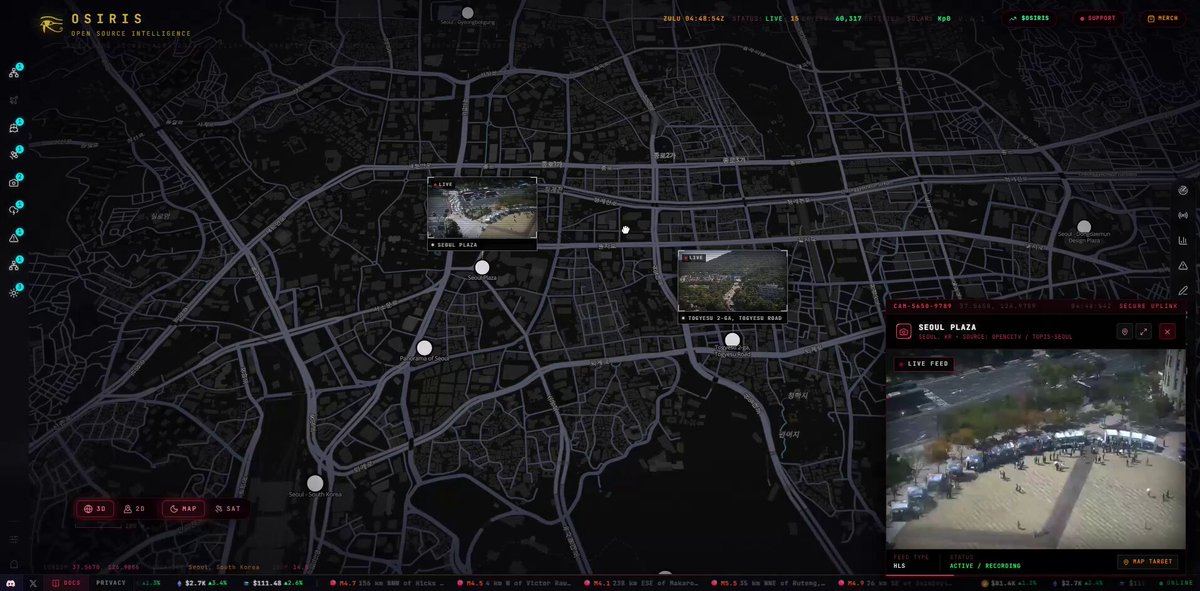Open the radar gauge tool on the right toolbar
This screenshot has height=591, width=1200.
[1183, 189]
